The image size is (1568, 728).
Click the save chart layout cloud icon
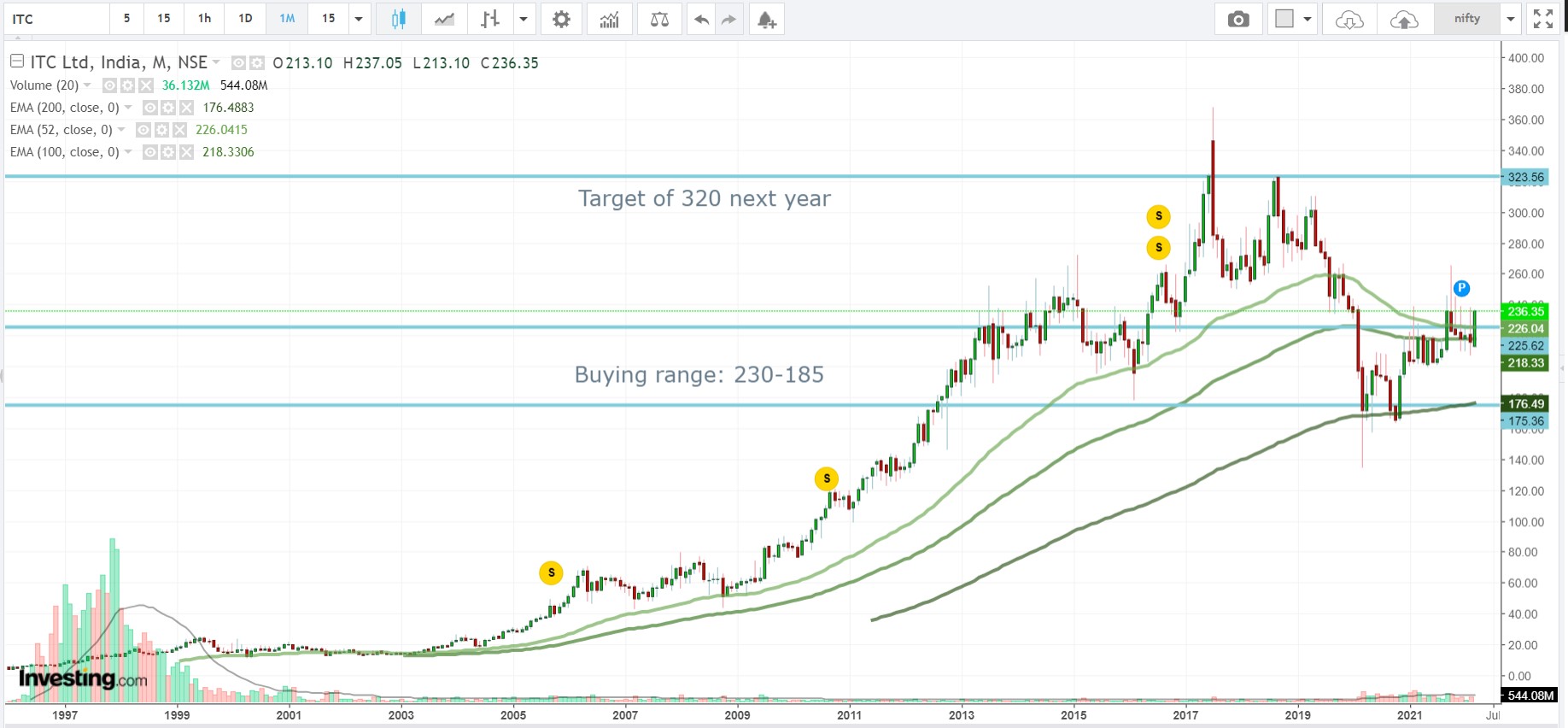pyautogui.click(x=1404, y=19)
